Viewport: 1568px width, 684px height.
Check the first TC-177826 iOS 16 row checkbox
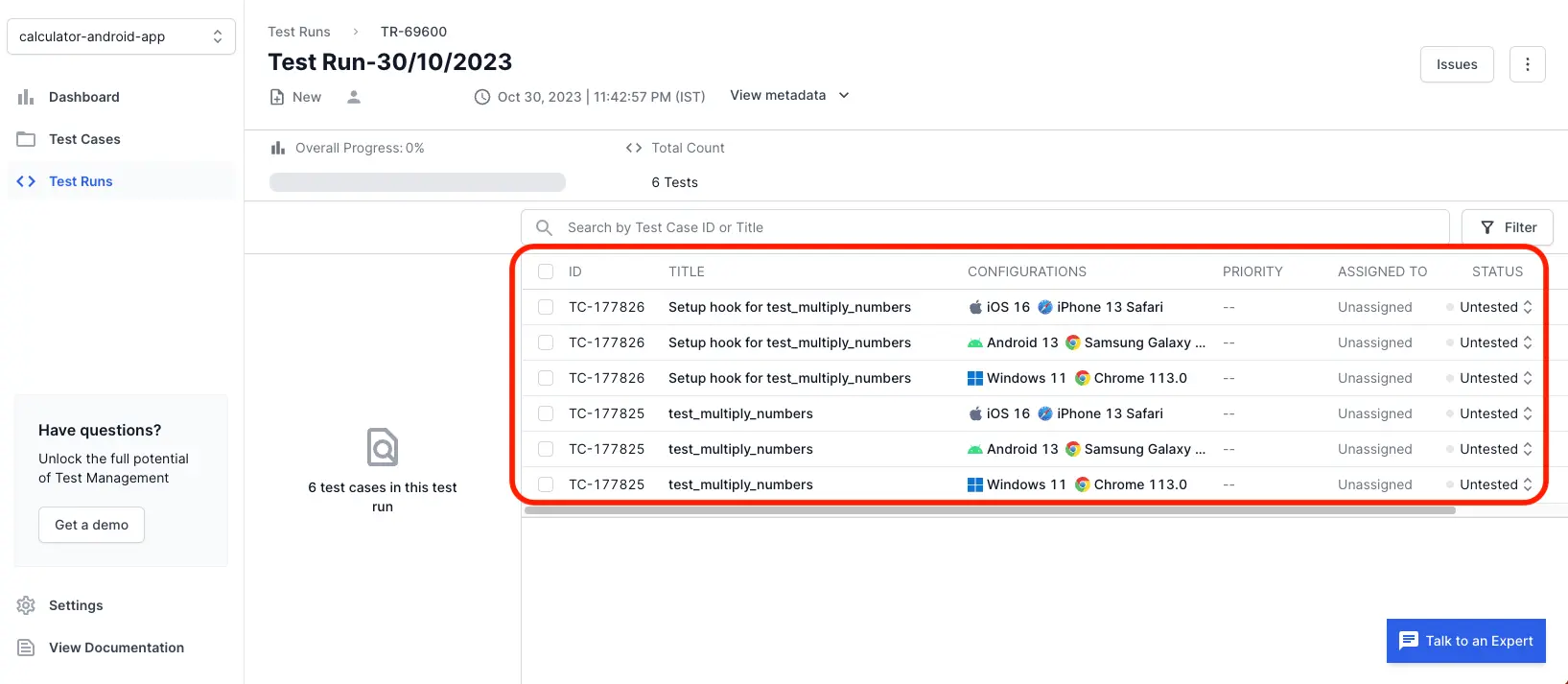click(546, 307)
